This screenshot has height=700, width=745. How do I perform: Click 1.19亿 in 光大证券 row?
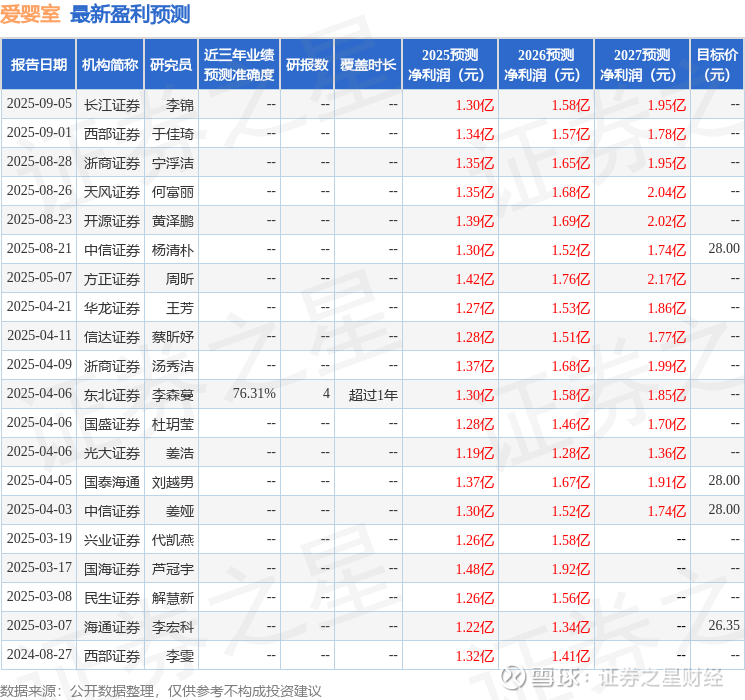[x=475, y=453]
